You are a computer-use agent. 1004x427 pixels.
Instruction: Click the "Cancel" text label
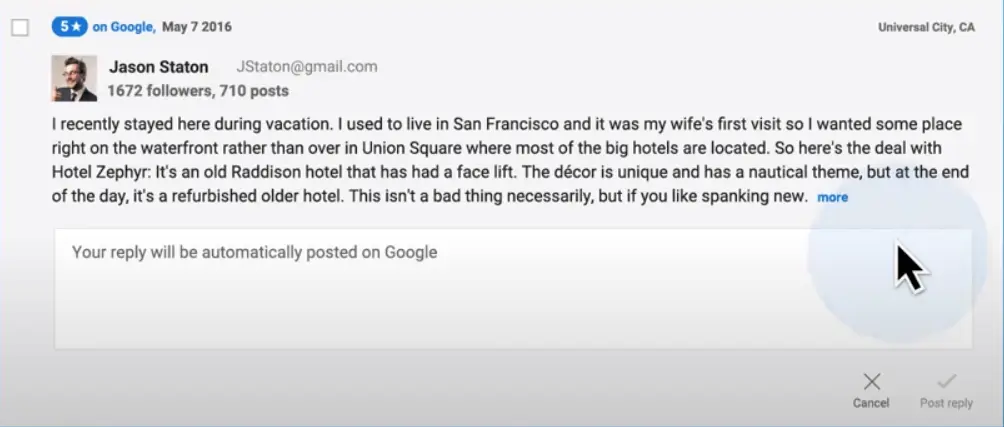[x=871, y=403]
